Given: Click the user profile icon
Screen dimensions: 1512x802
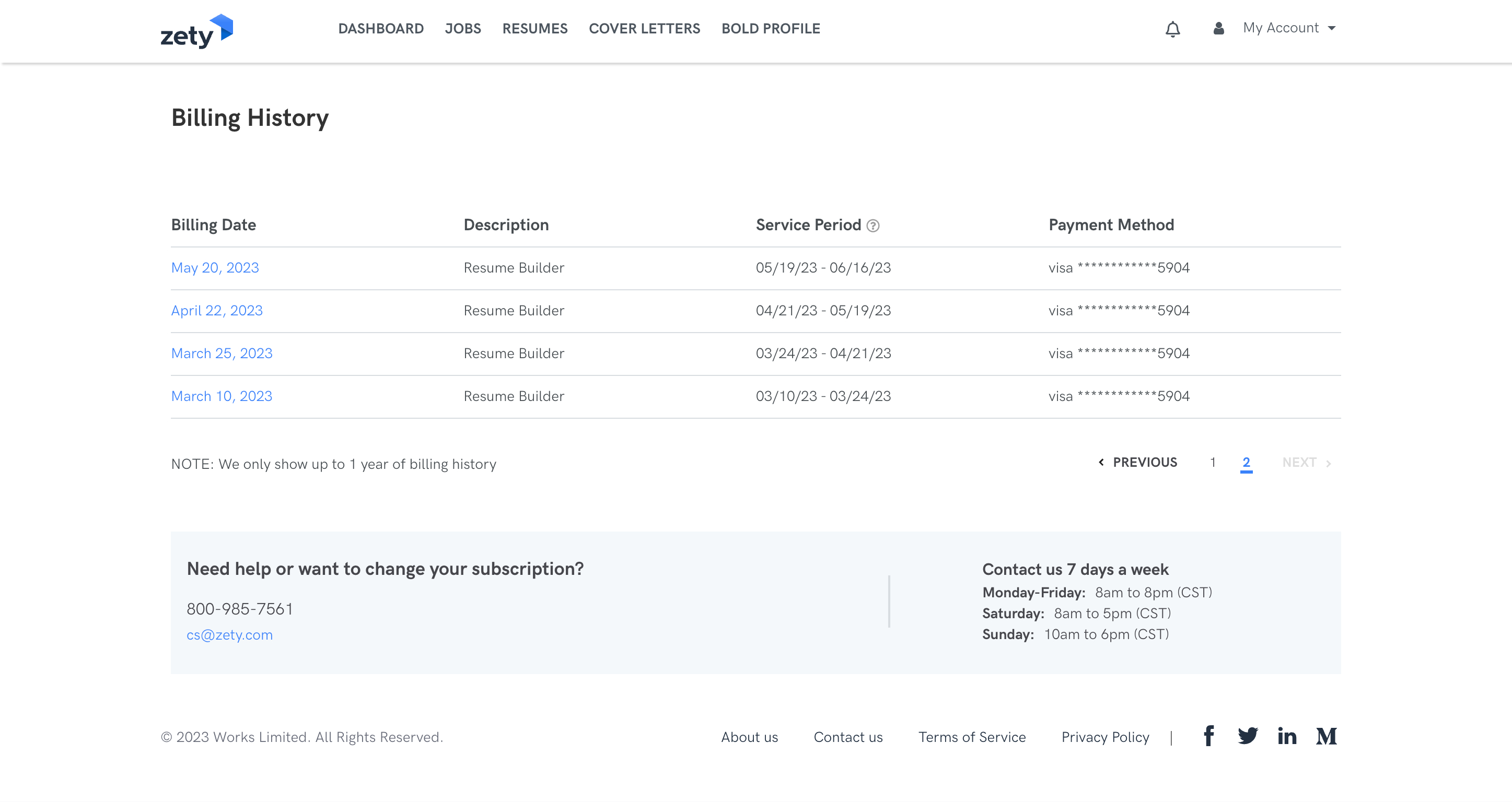Looking at the screenshot, I should (1218, 28).
